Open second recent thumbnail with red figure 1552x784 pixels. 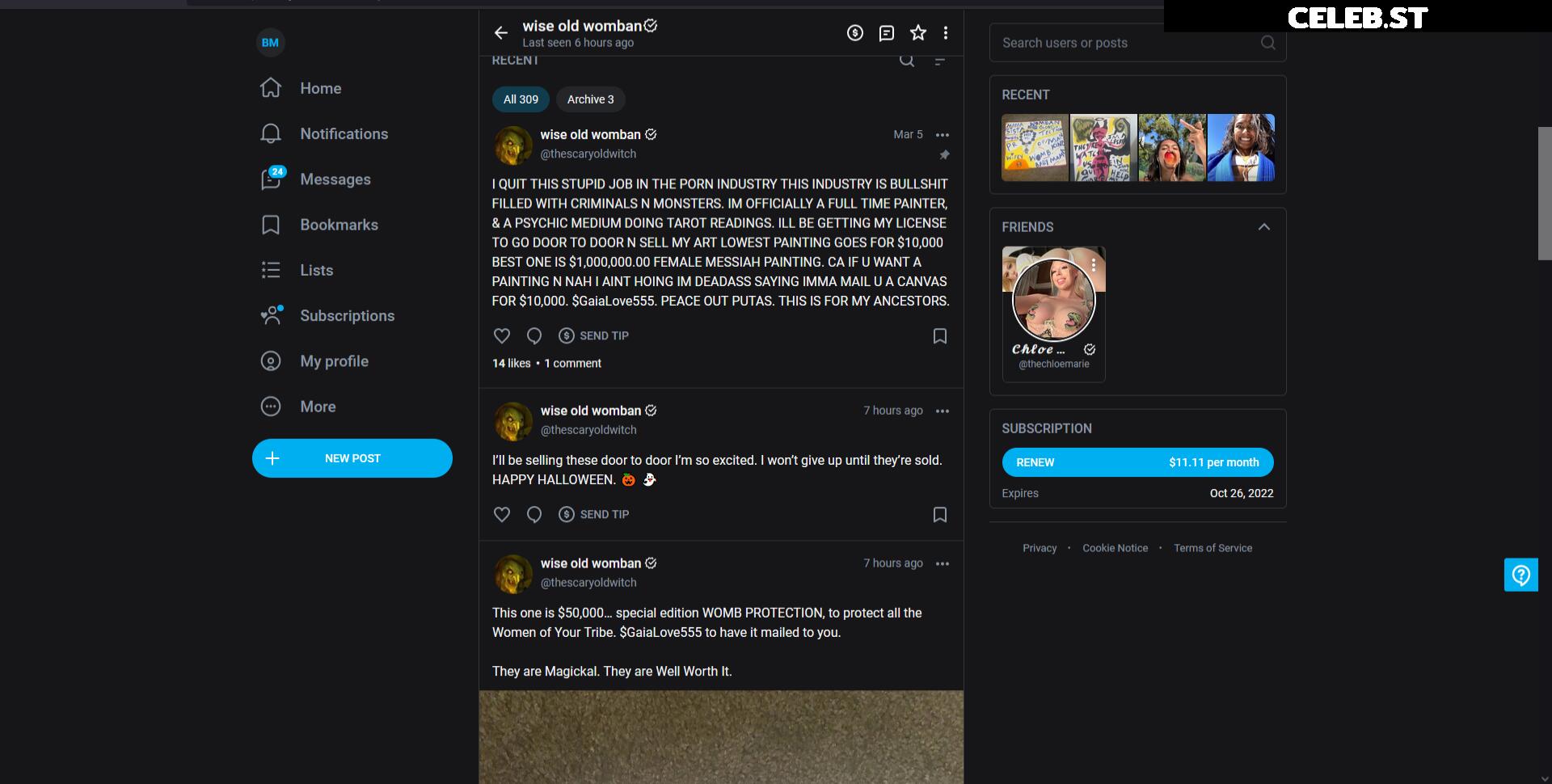tap(1103, 147)
